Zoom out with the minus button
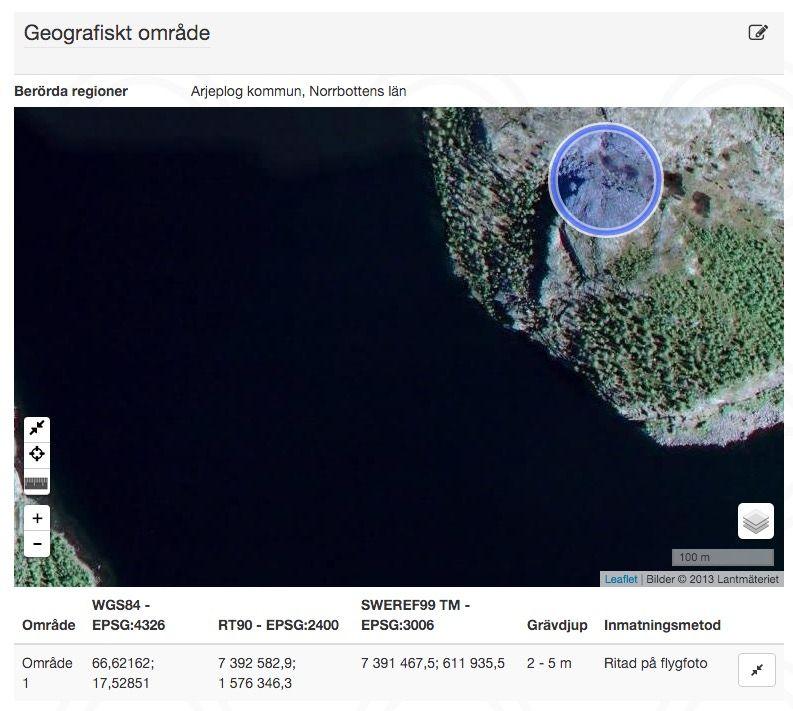 click(37, 544)
